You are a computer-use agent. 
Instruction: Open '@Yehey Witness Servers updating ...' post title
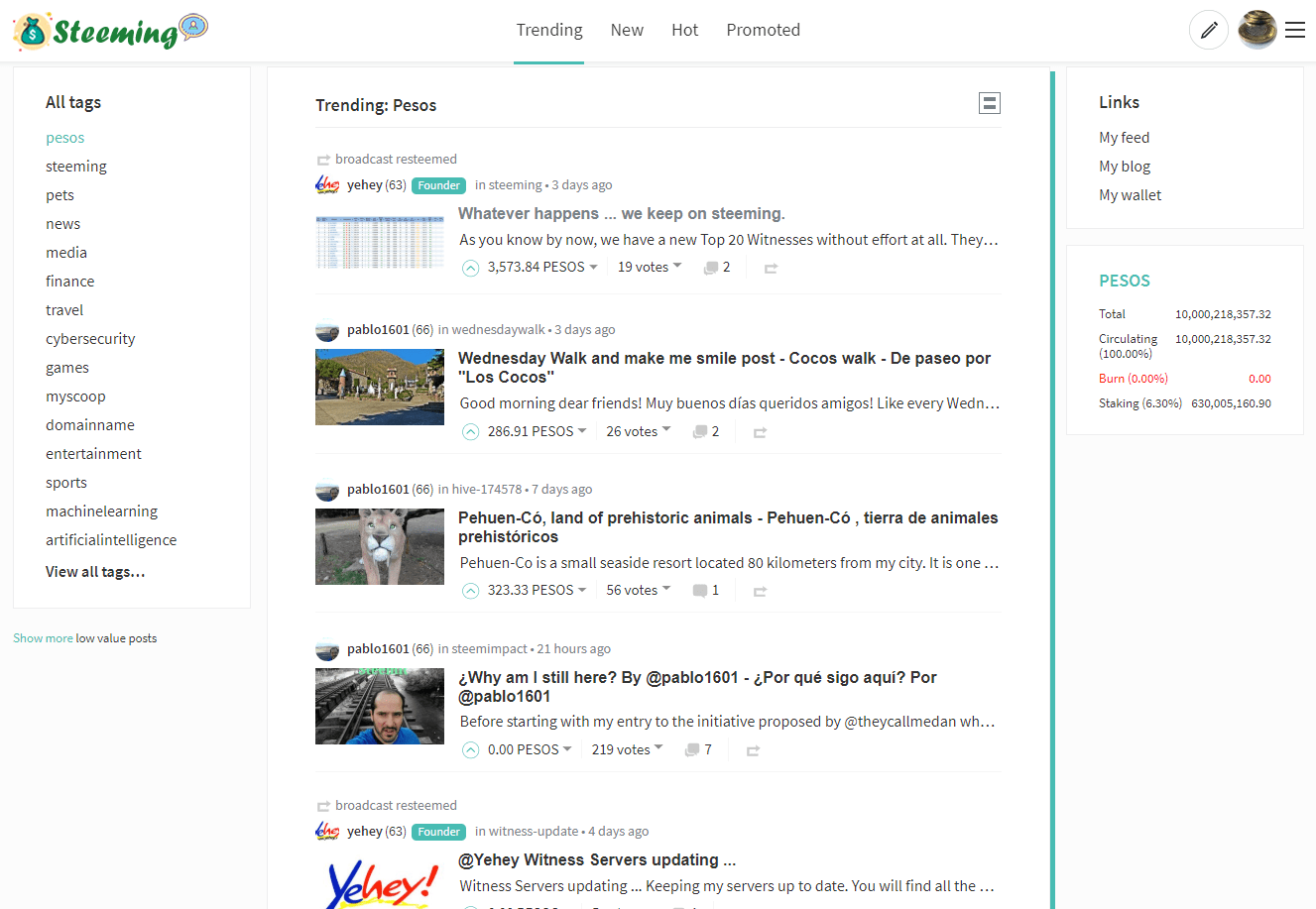point(597,860)
